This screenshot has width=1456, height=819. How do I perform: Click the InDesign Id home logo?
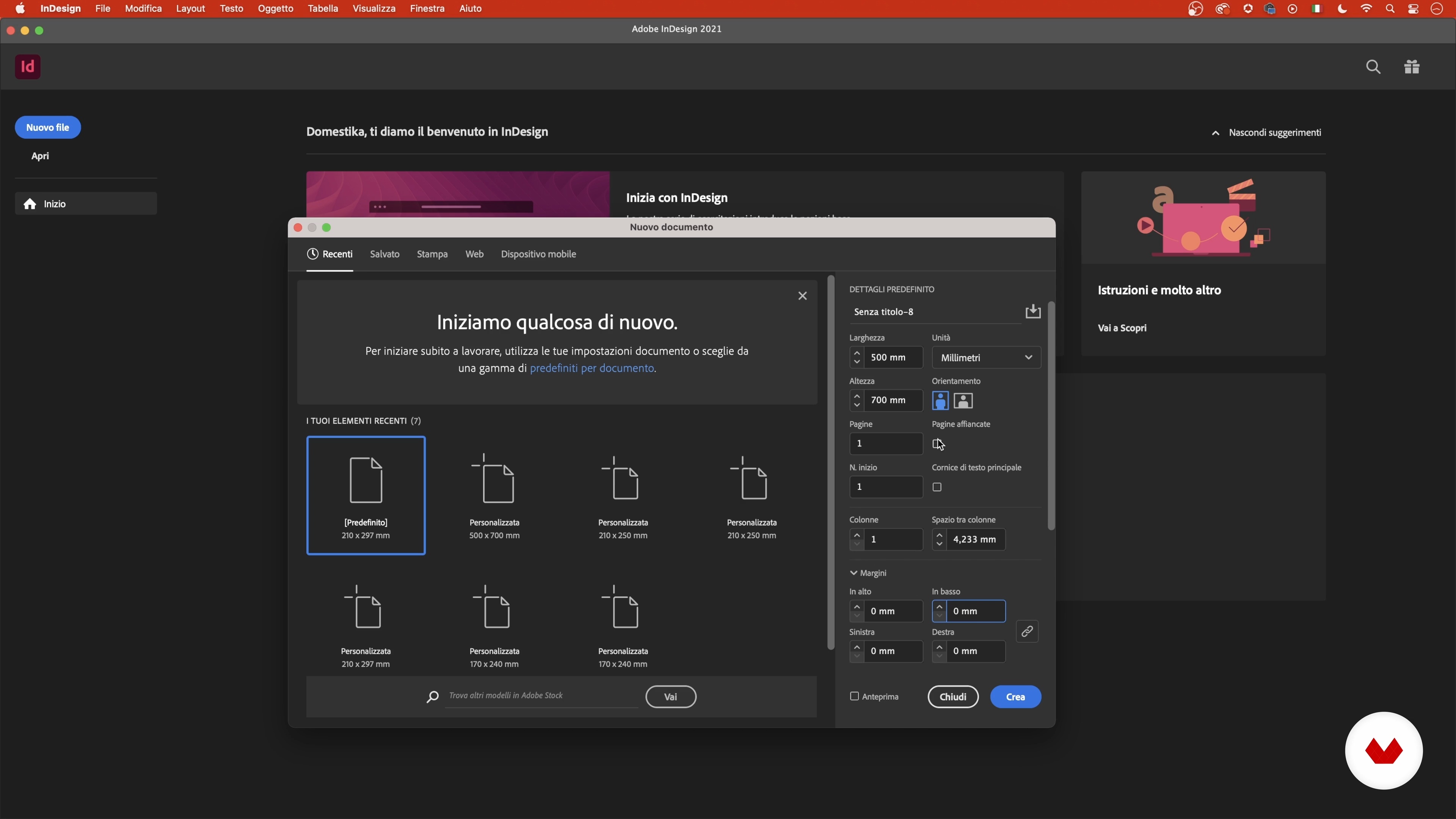[x=27, y=67]
